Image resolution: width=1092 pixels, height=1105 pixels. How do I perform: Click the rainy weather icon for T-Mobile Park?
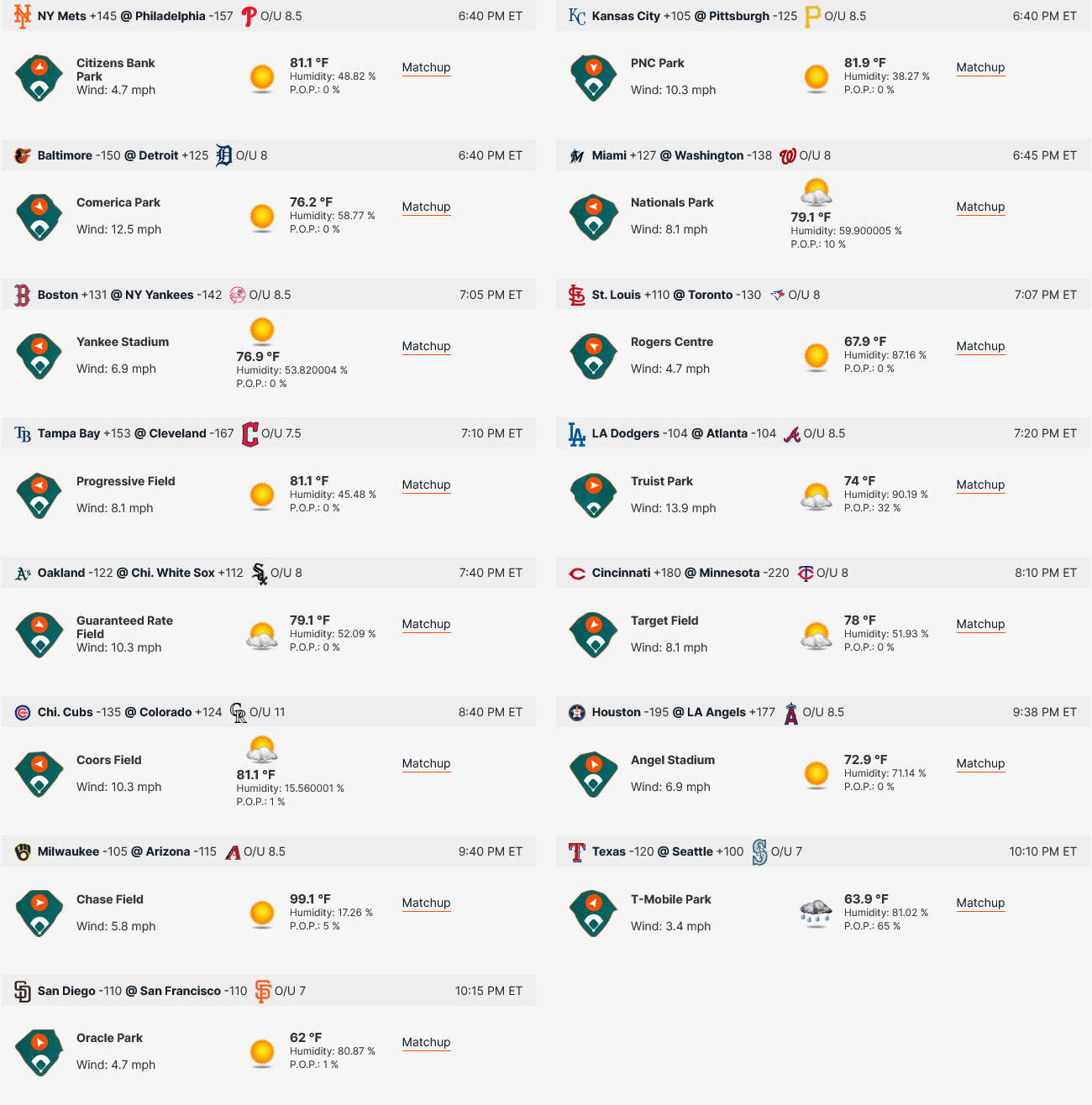[x=816, y=913]
